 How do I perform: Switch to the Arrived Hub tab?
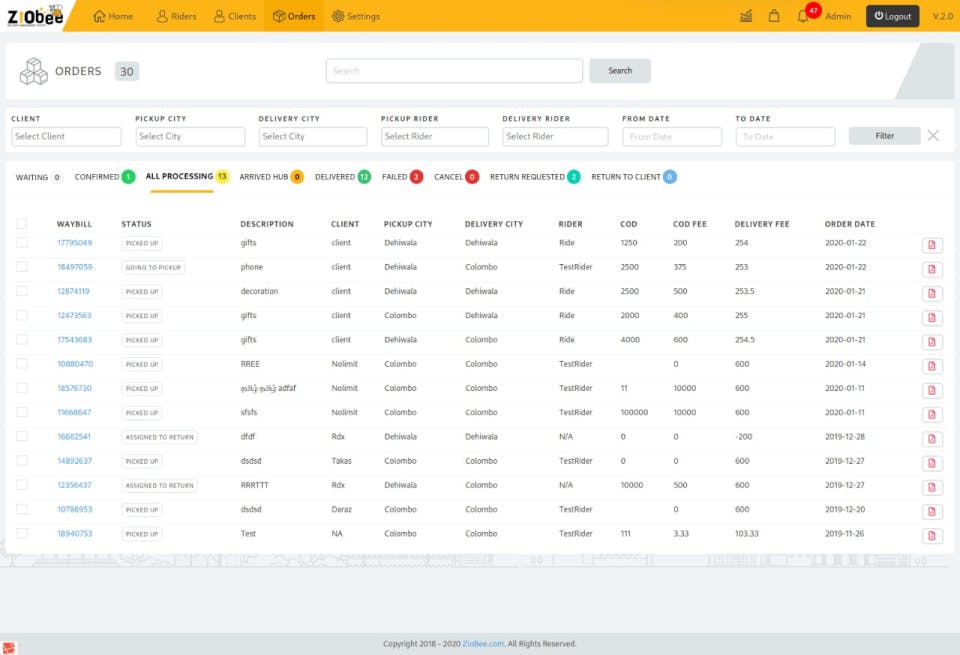pyautogui.click(x=271, y=177)
